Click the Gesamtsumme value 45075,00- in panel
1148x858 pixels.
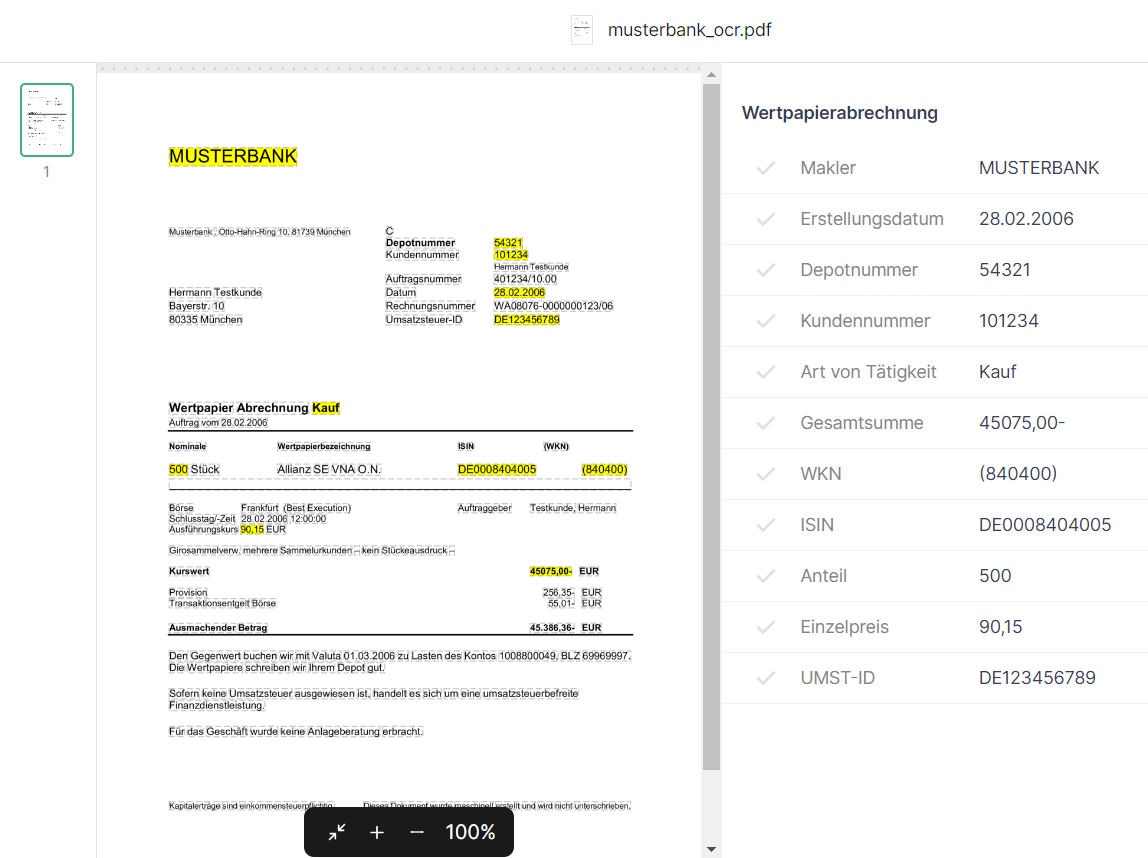(1022, 423)
